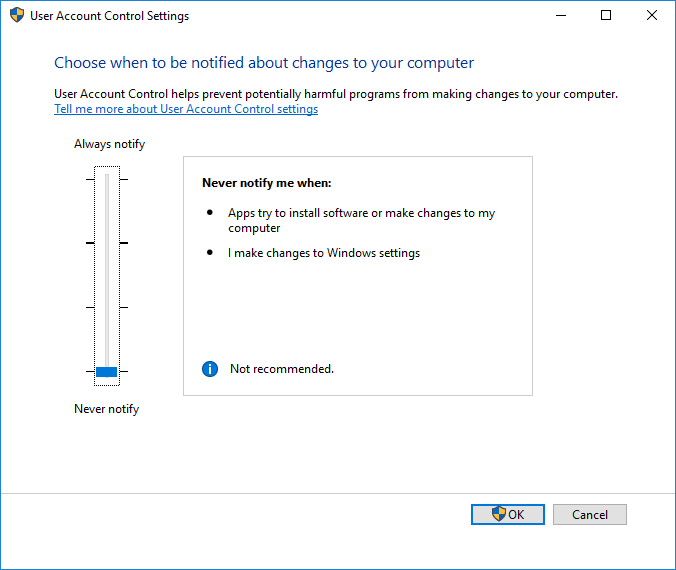
Task: Click slider track at second notification level
Action: pyautogui.click(x=107, y=243)
